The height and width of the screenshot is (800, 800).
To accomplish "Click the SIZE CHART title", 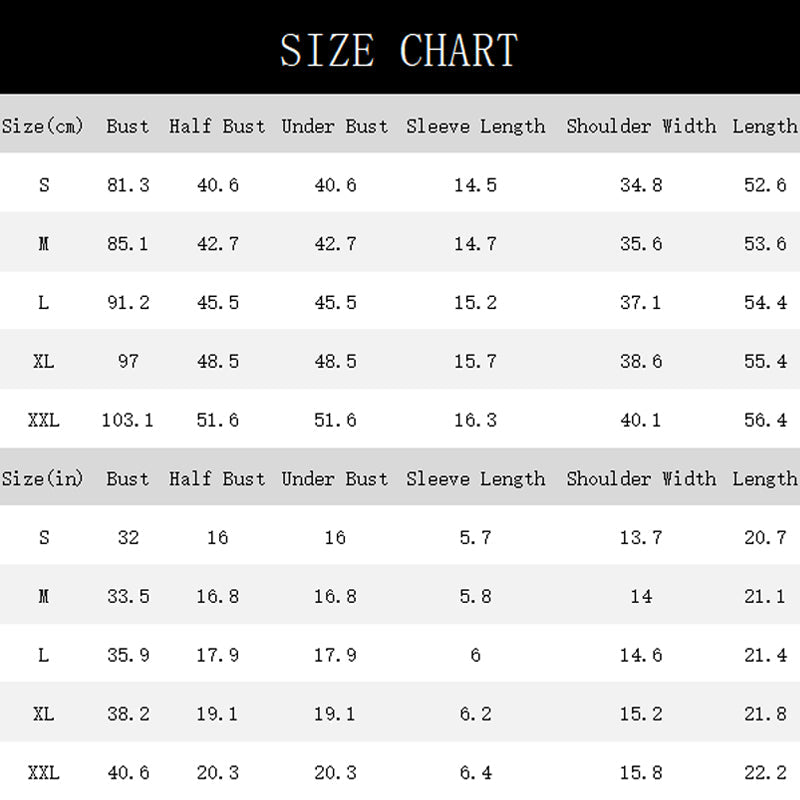I will 399,50.
